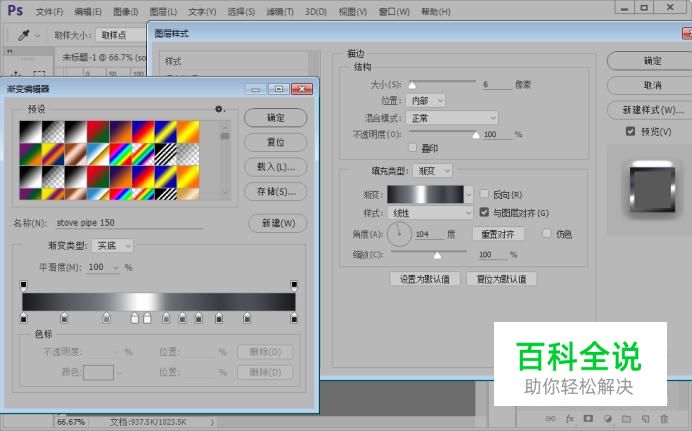Delete layer using the trash can icon
Screen dimensions: 692x431
pyautogui.click(x=664, y=419)
